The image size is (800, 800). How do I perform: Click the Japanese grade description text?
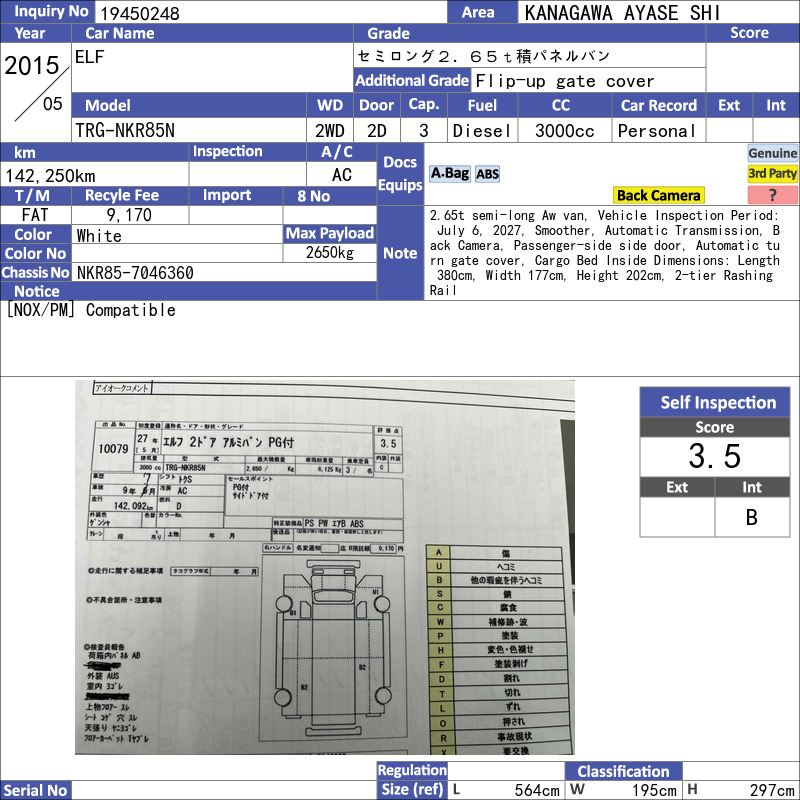pos(484,56)
